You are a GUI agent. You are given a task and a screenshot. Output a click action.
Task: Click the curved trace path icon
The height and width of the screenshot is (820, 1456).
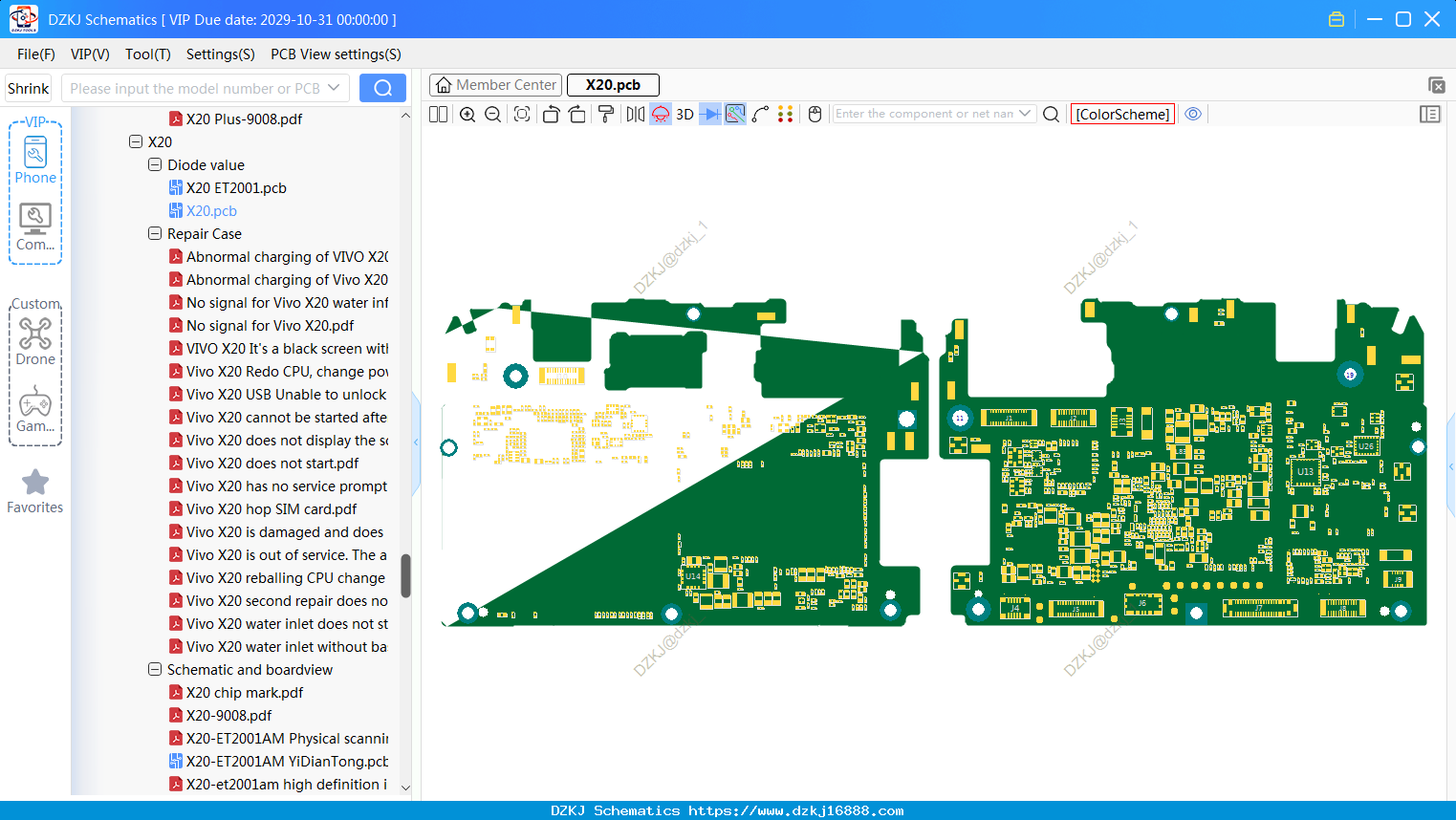coord(761,114)
